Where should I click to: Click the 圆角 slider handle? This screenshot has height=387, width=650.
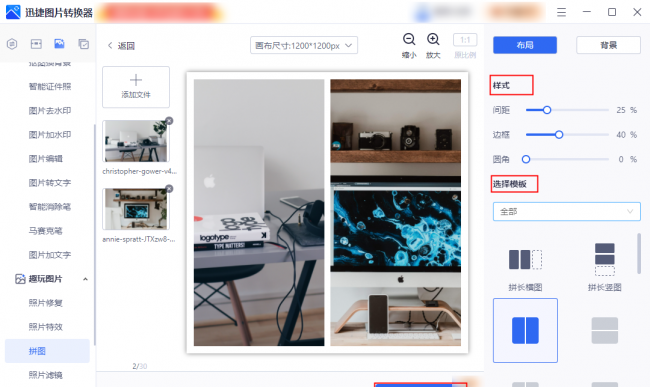(526, 159)
